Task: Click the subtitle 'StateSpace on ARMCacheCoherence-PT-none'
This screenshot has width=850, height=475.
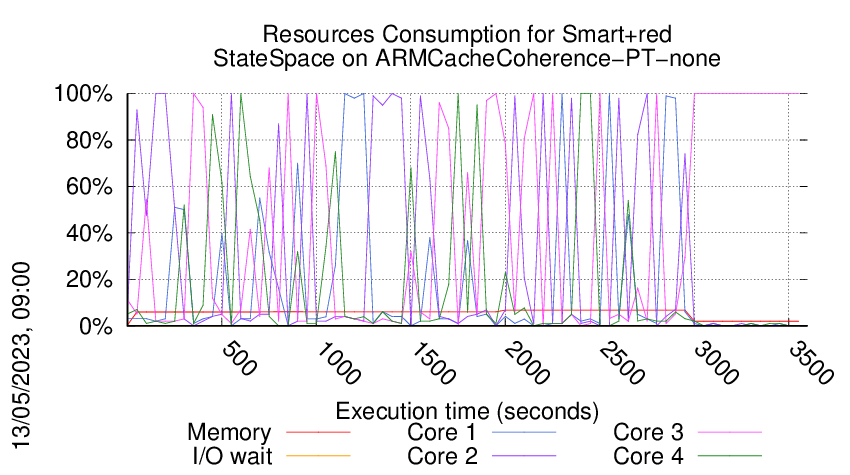Action: click(467, 59)
